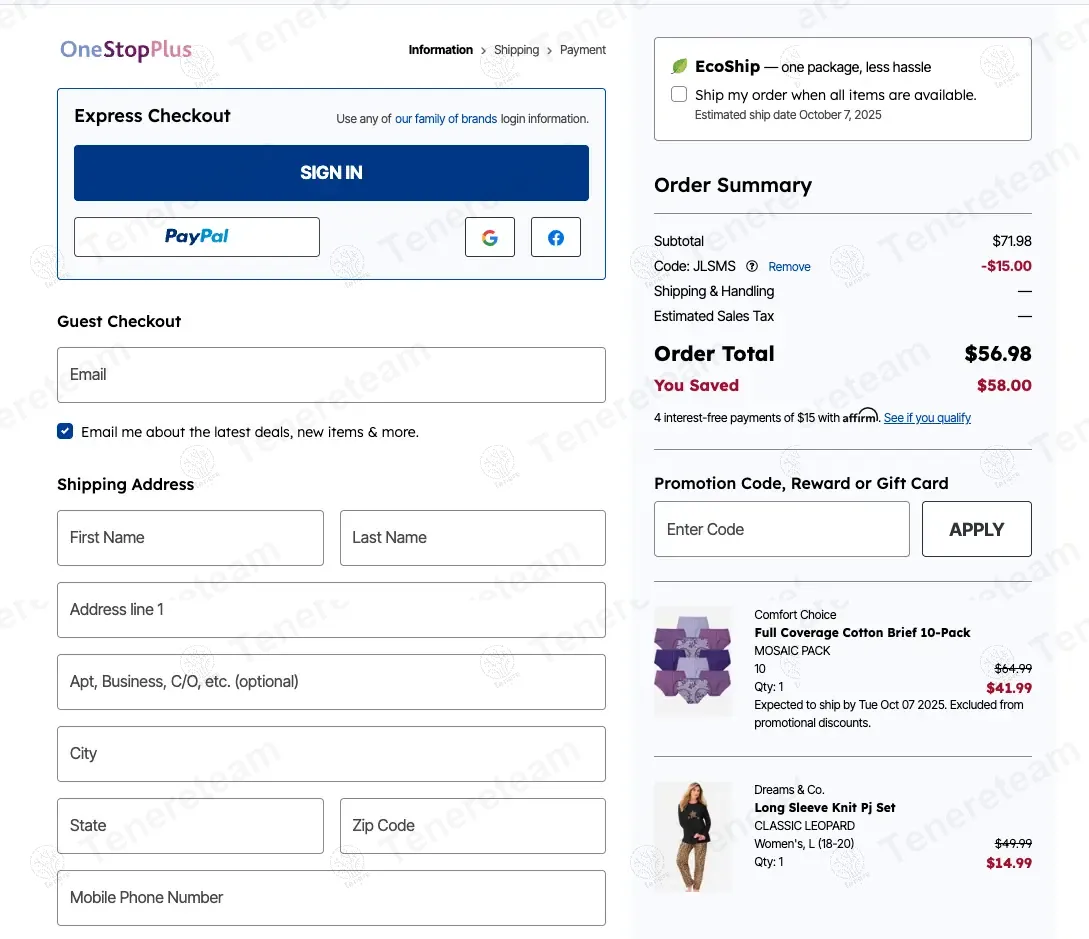Viewport: 1089px width, 939px height.
Task: Click the promo code help icon
Action: 752,267
